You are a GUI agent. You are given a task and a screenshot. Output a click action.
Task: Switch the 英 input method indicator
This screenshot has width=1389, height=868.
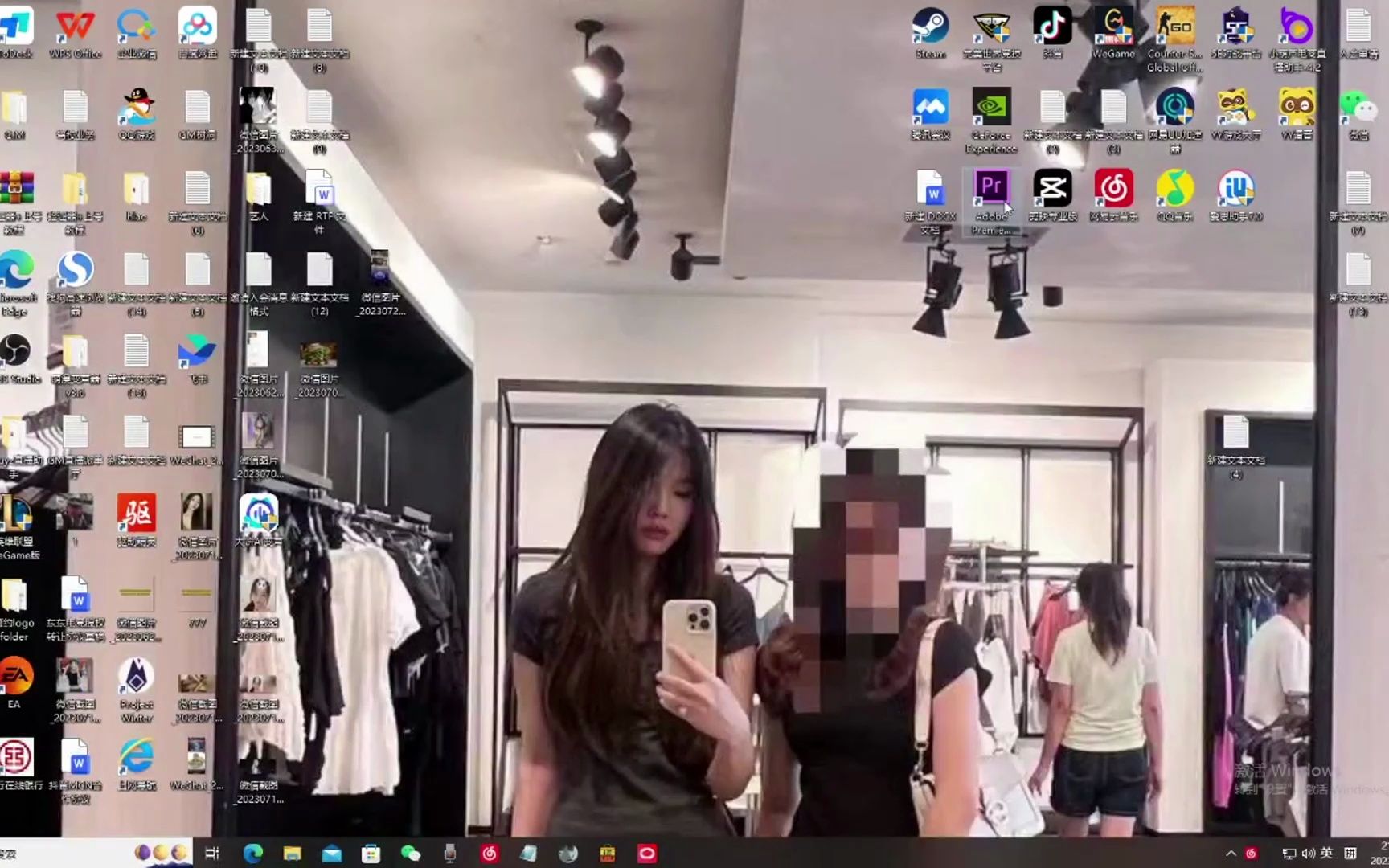click(1326, 854)
